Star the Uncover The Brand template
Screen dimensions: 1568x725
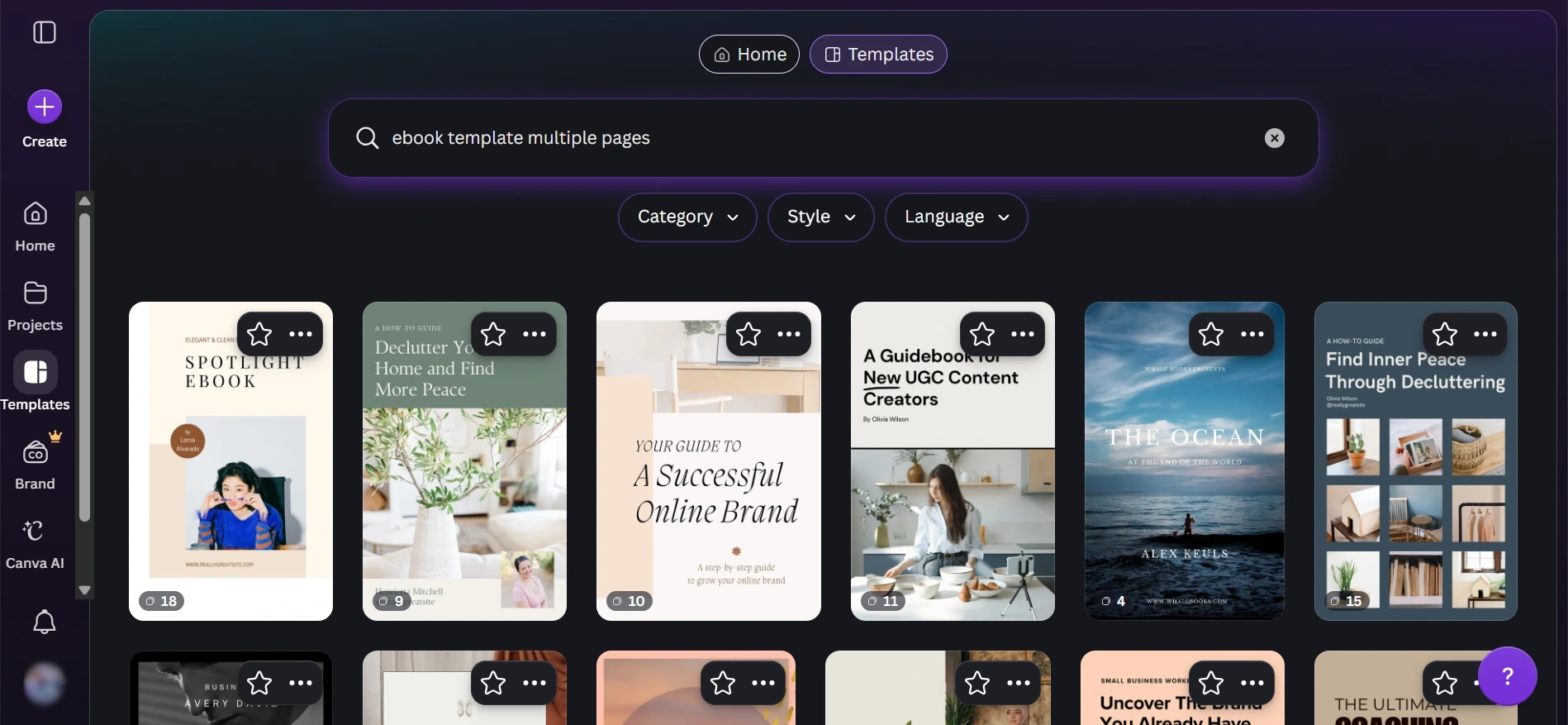coord(1211,683)
